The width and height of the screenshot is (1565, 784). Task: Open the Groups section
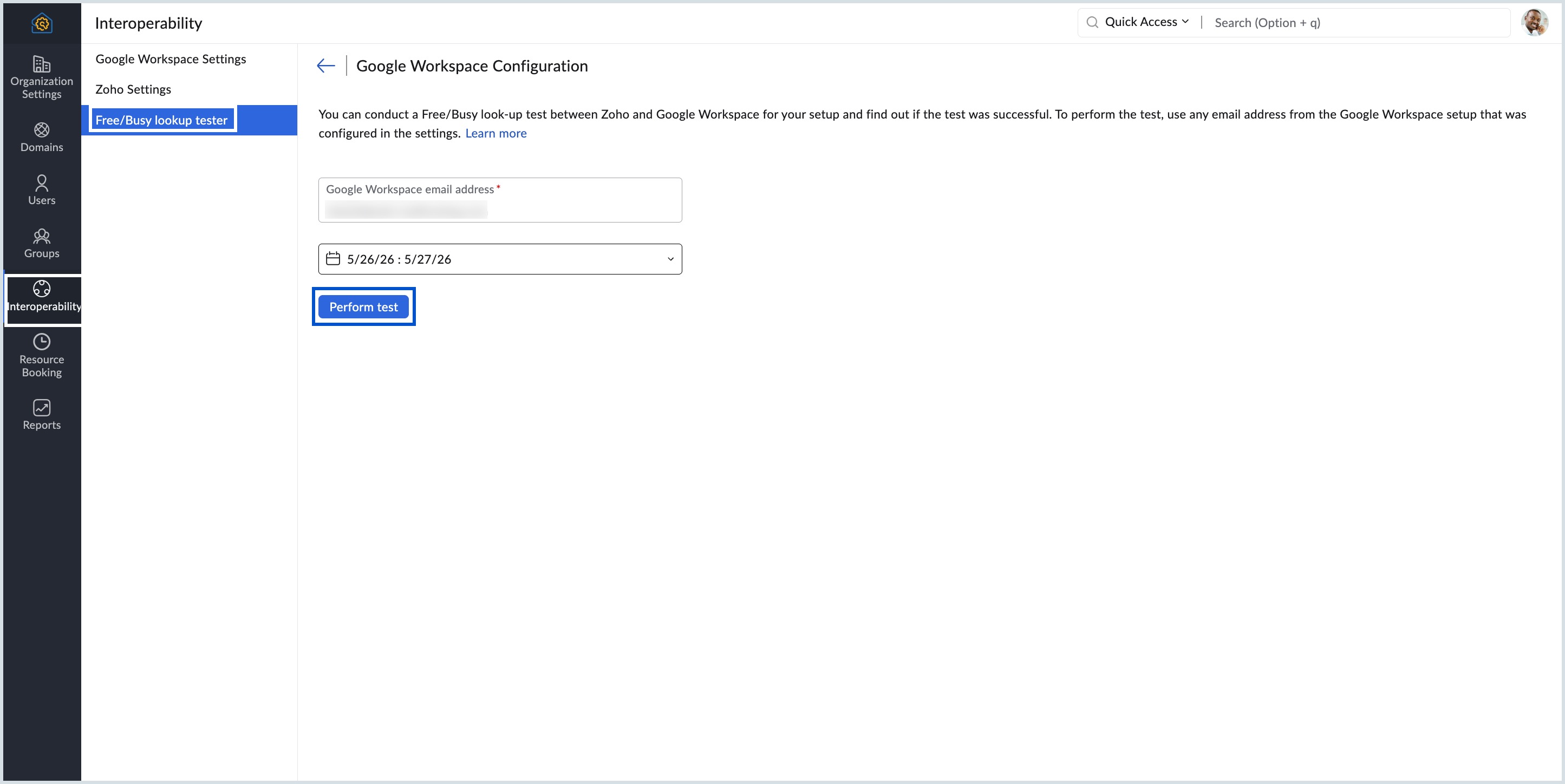pos(41,244)
